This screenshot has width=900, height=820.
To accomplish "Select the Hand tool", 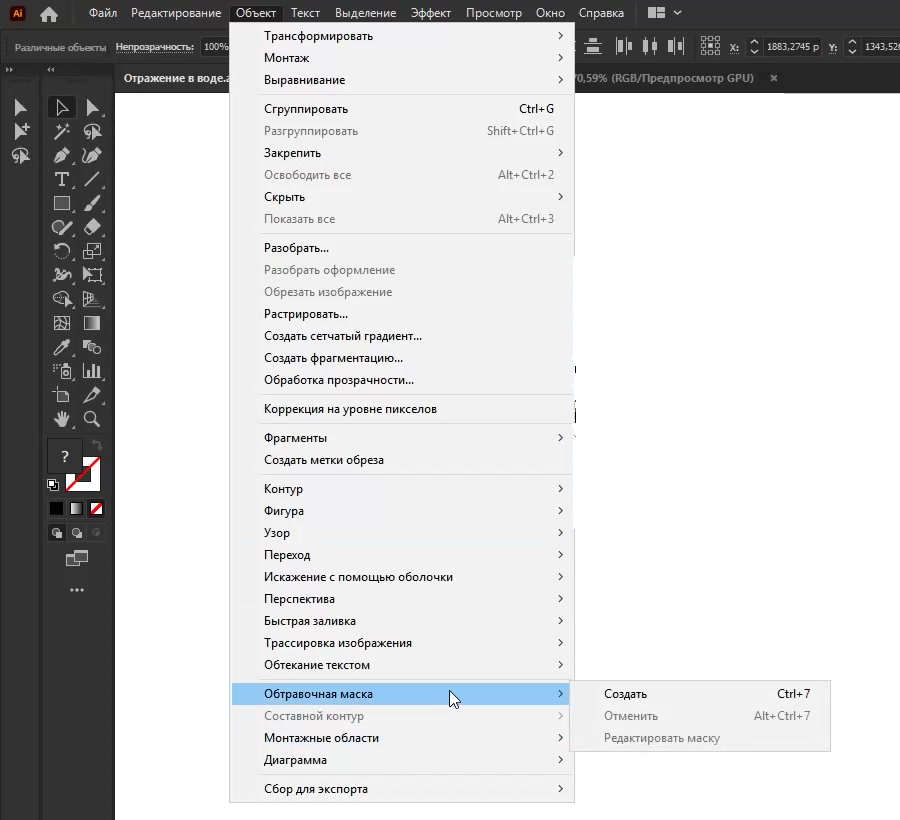I will pos(62,419).
